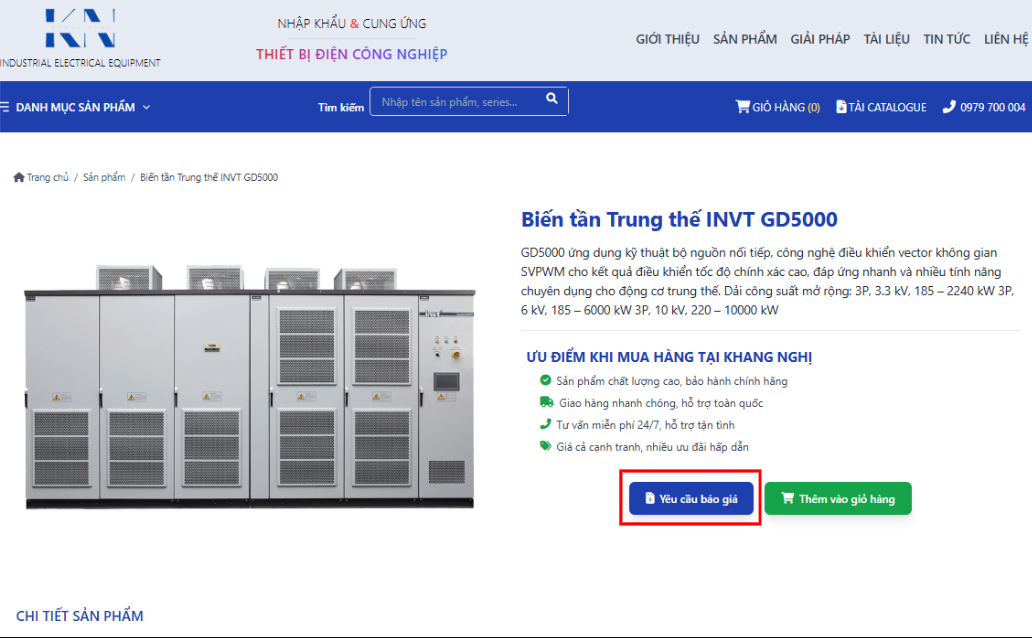The height and width of the screenshot is (638, 1032).
Task: Click the THIẾT BỊ ĐIỆN CÔNG NGHIỆP tagline
Action: pyautogui.click(x=351, y=54)
